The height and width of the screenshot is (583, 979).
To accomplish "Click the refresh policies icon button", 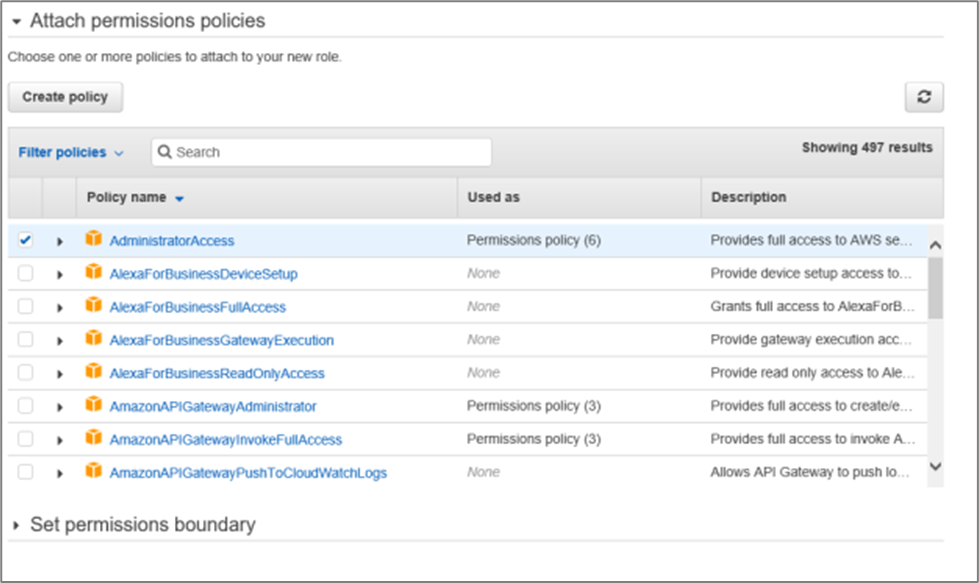I will click(924, 97).
